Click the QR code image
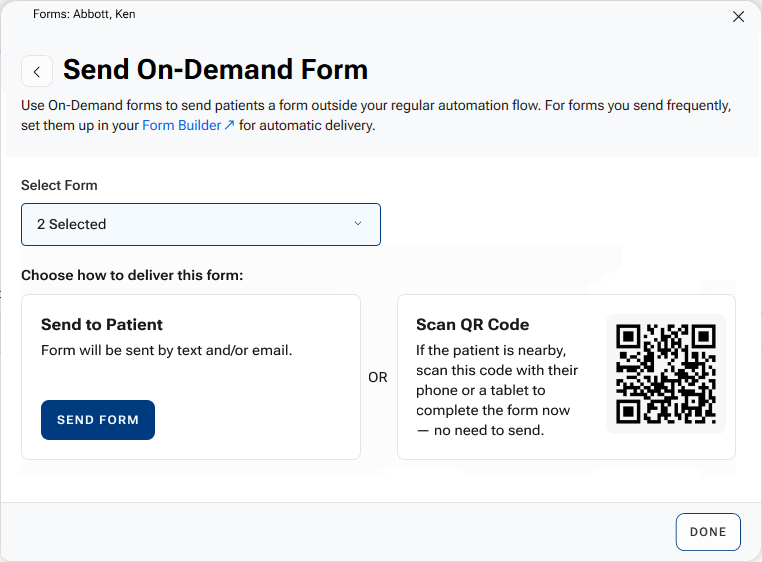Image resolution: width=762 pixels, height=562 pixels. point(666,373)
